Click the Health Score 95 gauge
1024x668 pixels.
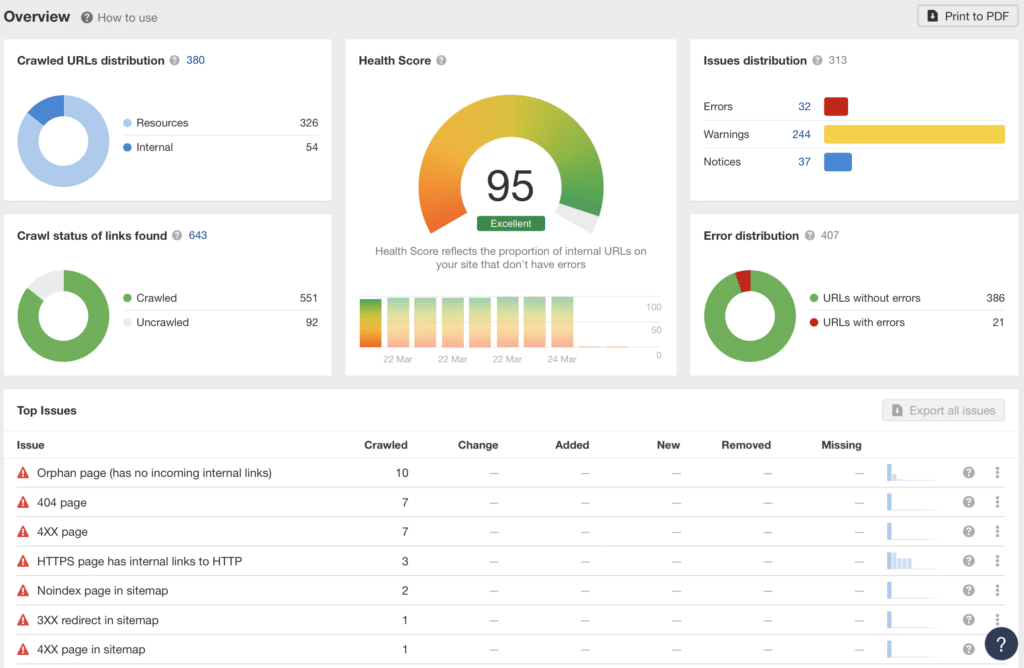(511, 163)
